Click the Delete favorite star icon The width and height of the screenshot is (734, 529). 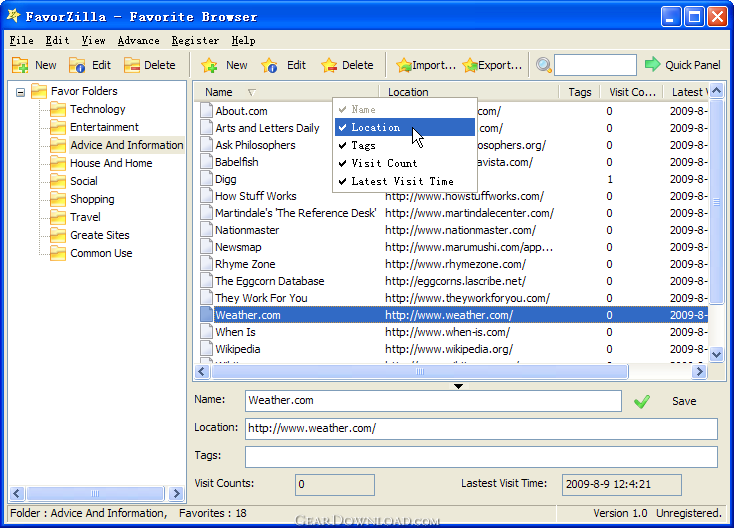coord(329,65)
